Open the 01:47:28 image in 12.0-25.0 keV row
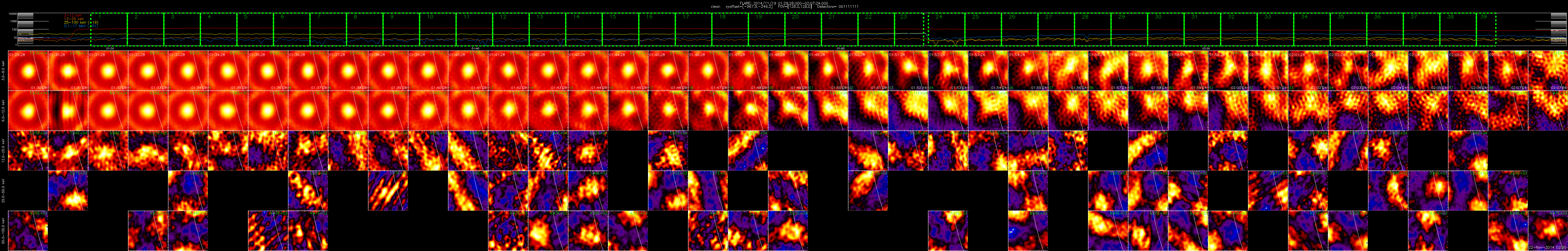This screenshot has width=1568, height=251. [748, 151]
